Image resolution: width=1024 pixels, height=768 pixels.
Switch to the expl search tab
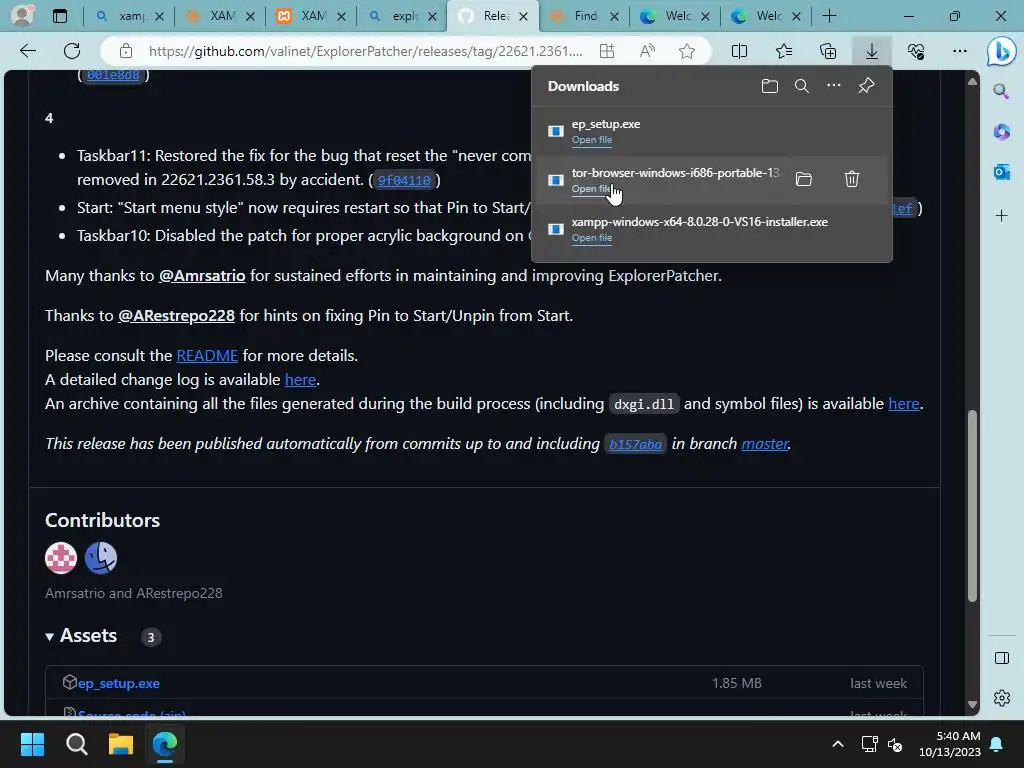(x=402, y=16)
